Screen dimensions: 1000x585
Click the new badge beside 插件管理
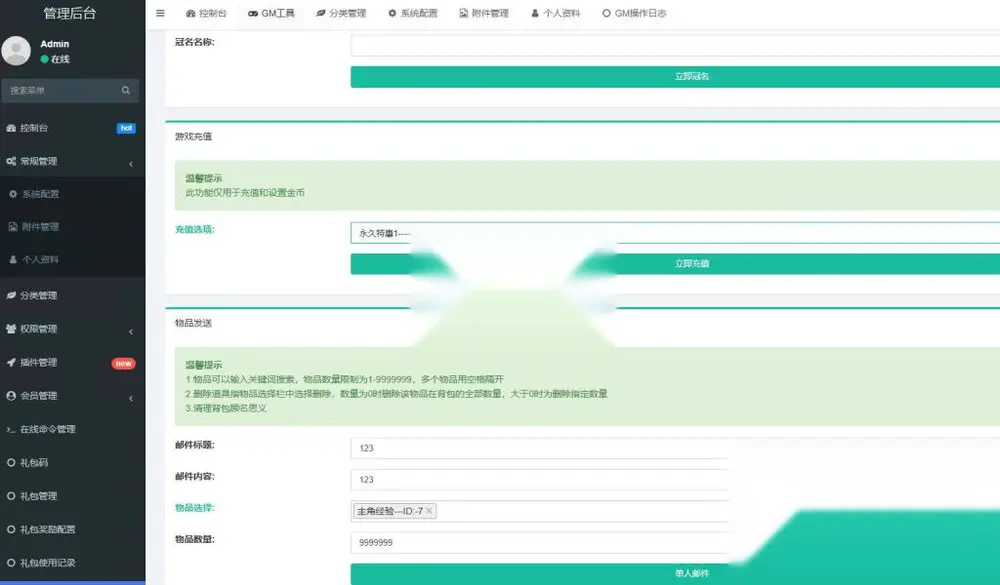click(123, 364)
